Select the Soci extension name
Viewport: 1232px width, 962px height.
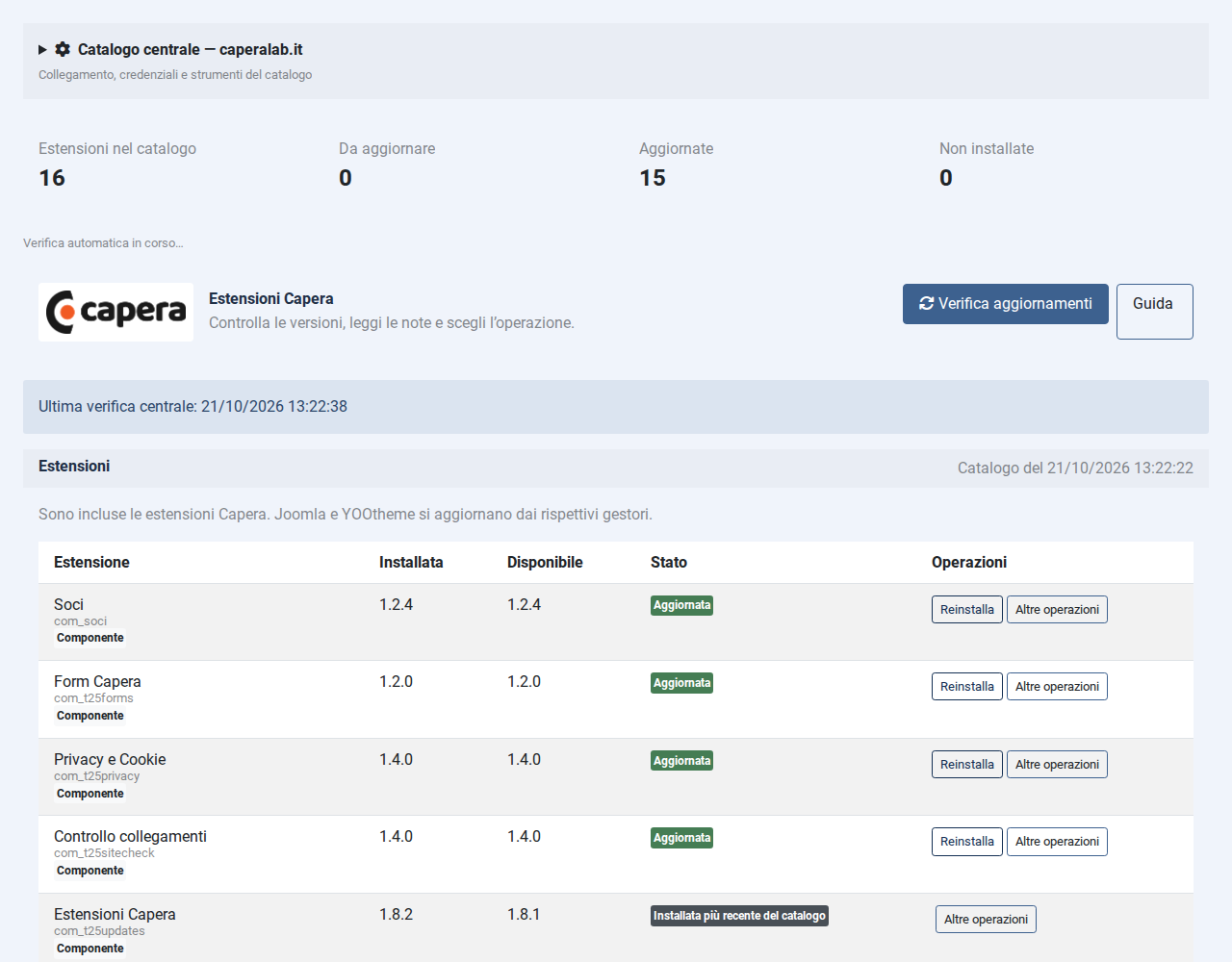(68, 604)
